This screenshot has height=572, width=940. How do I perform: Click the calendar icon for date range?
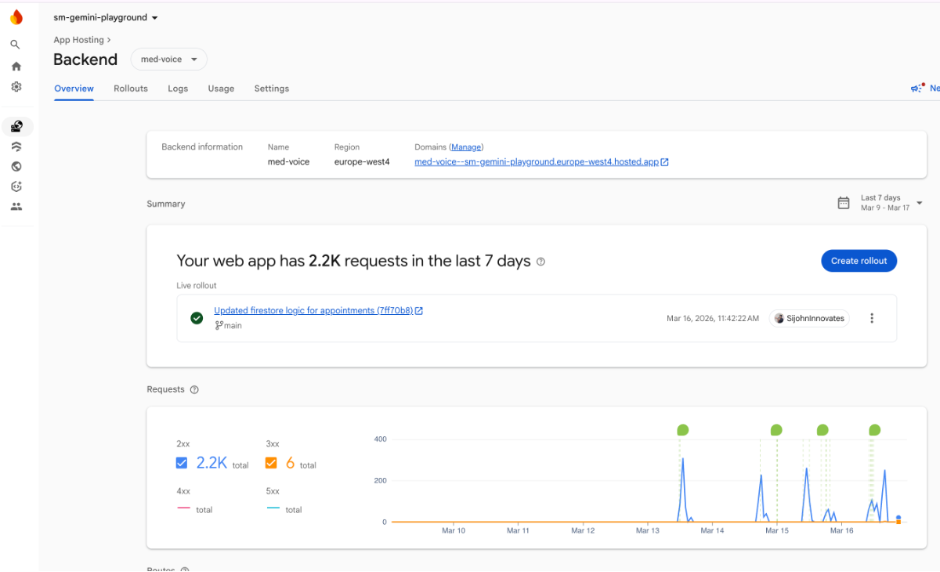[843, 203]
